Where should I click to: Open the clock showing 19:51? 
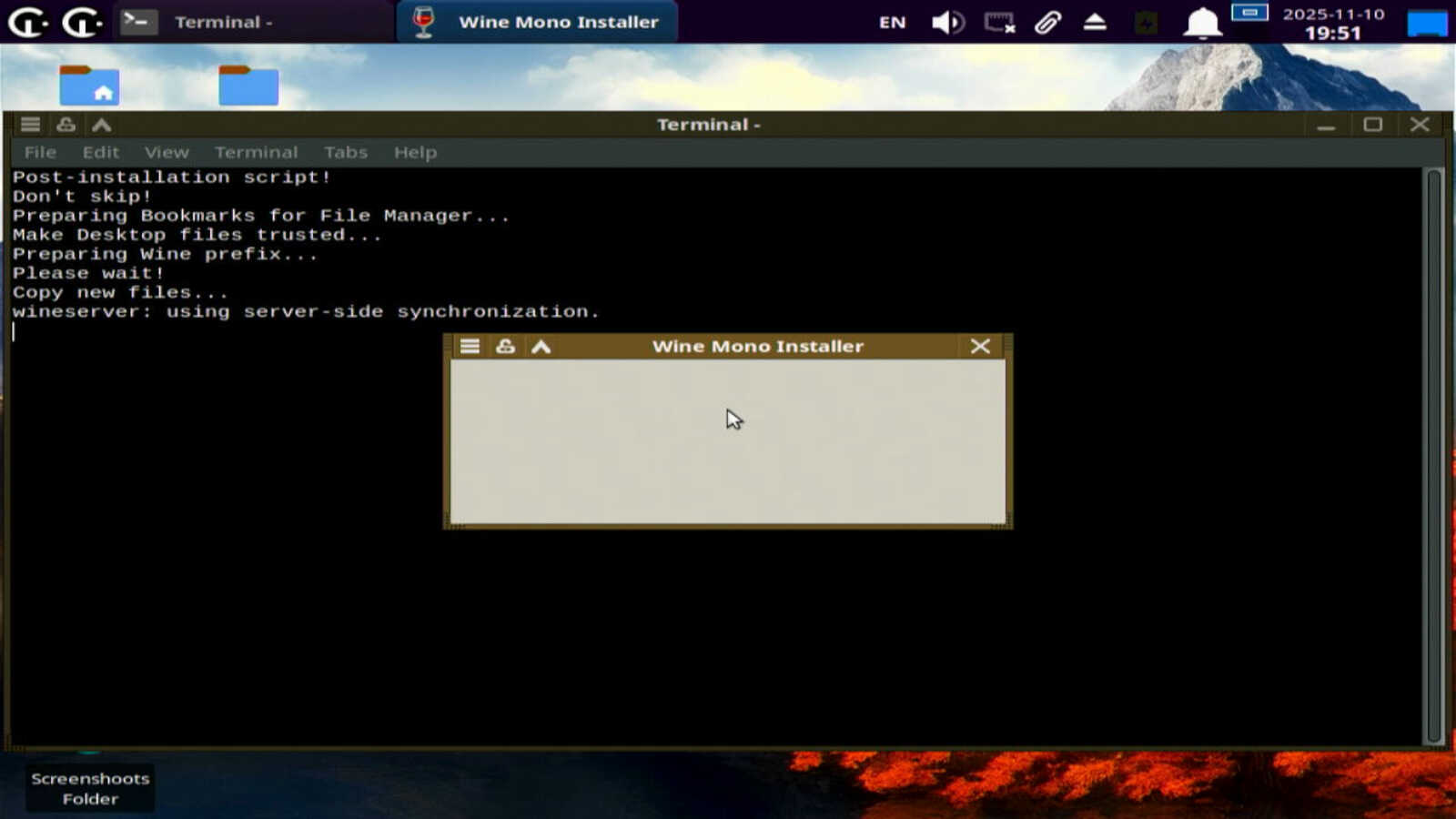1333,24
